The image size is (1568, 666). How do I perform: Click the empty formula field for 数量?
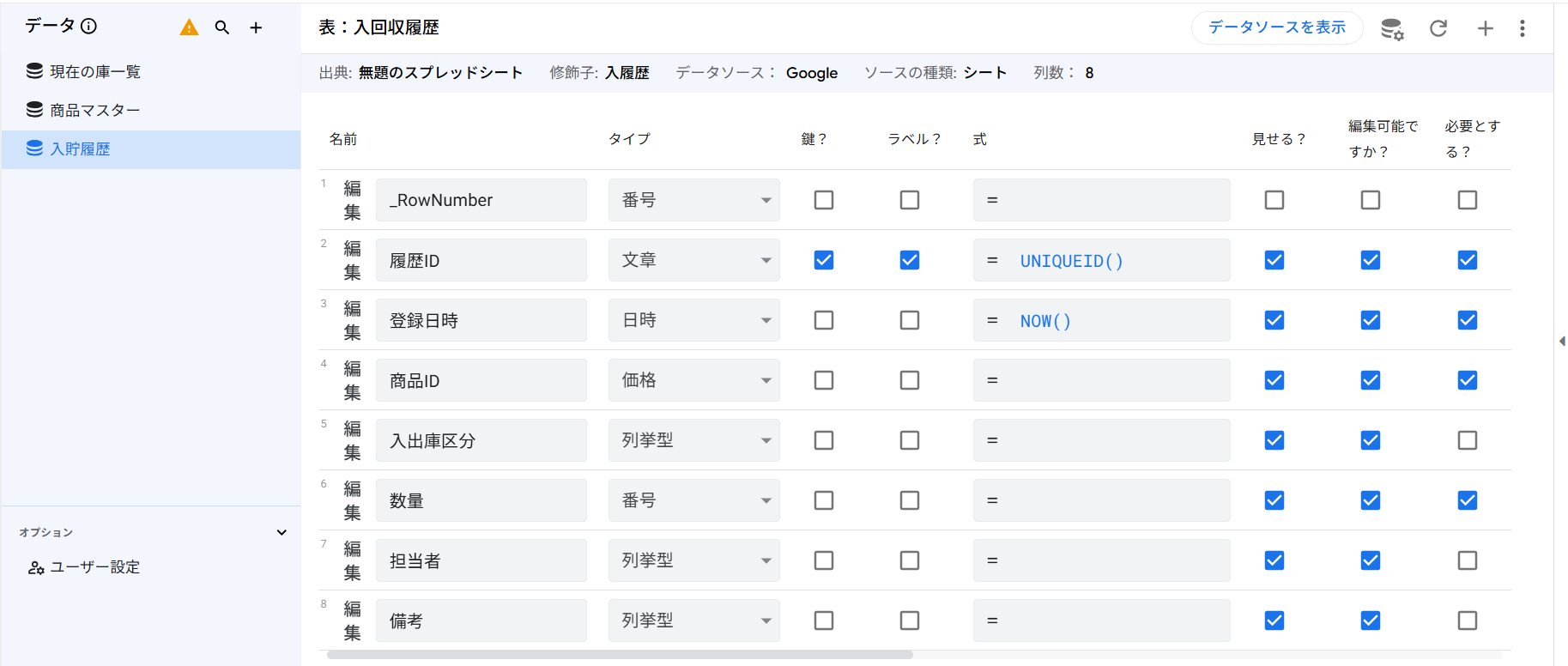click(1102, 500)
